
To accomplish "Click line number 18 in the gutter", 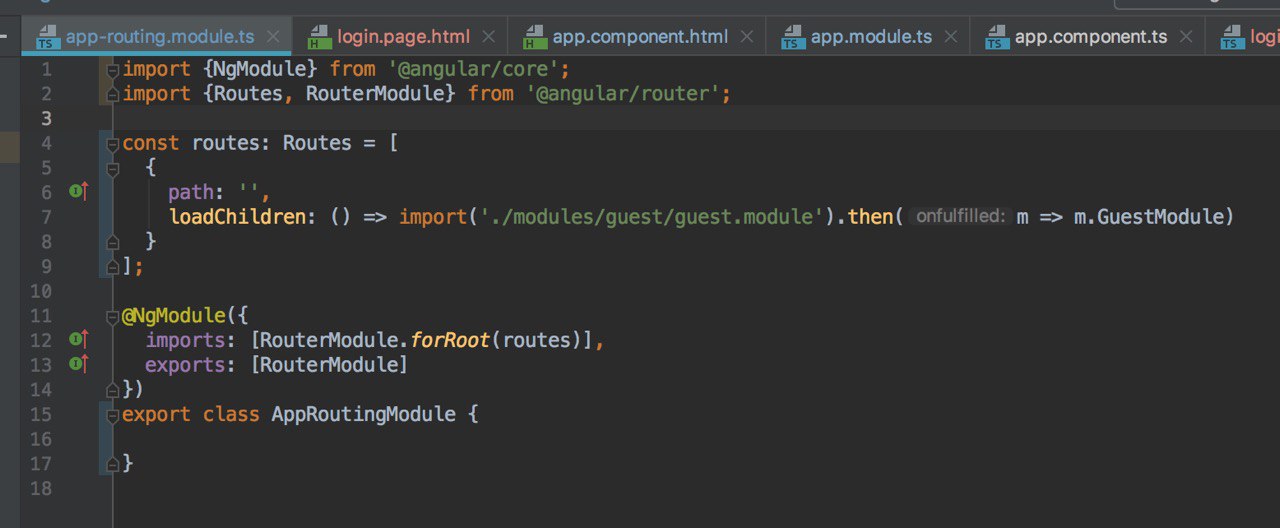I will point(41,488).
